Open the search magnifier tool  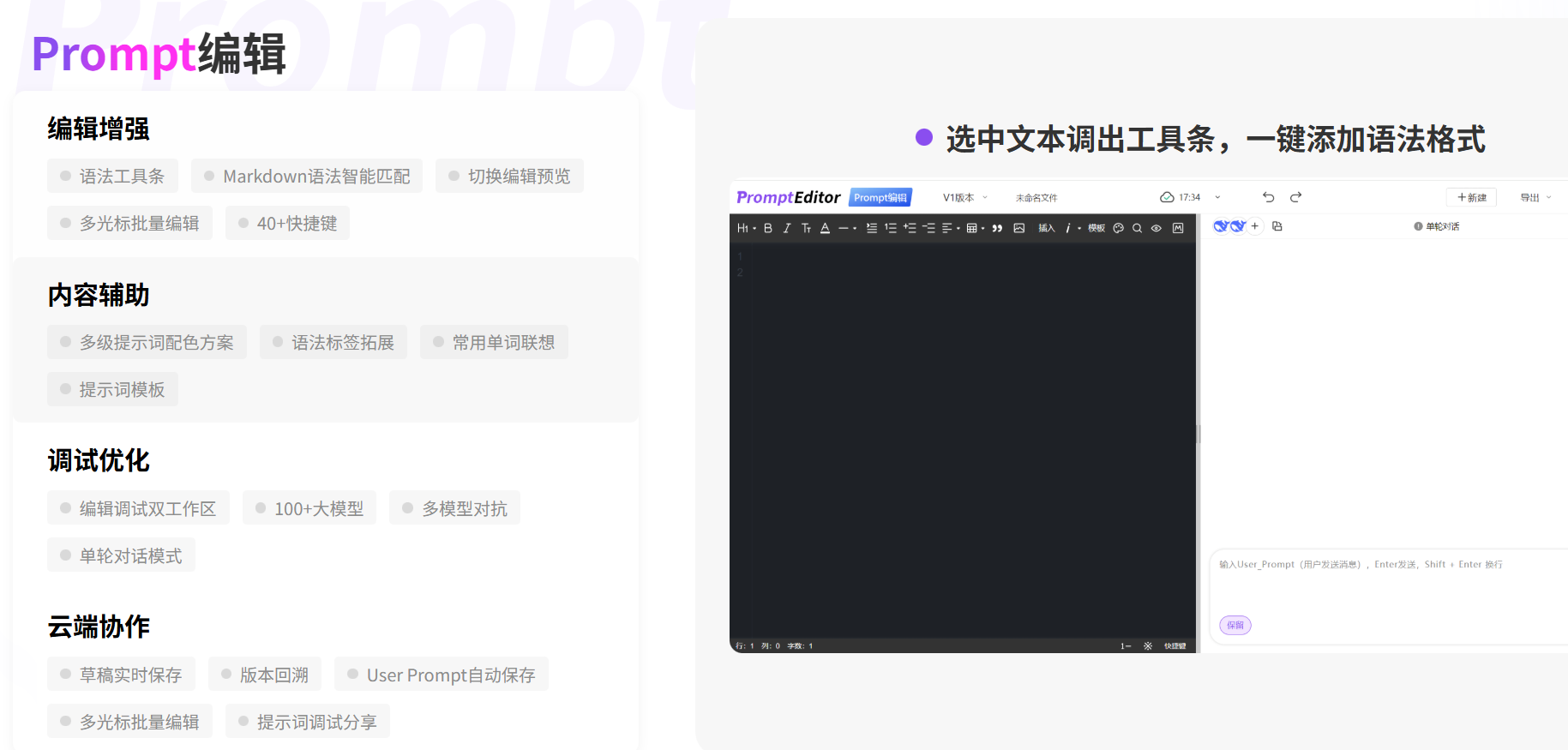click(x=1137, y=228)
